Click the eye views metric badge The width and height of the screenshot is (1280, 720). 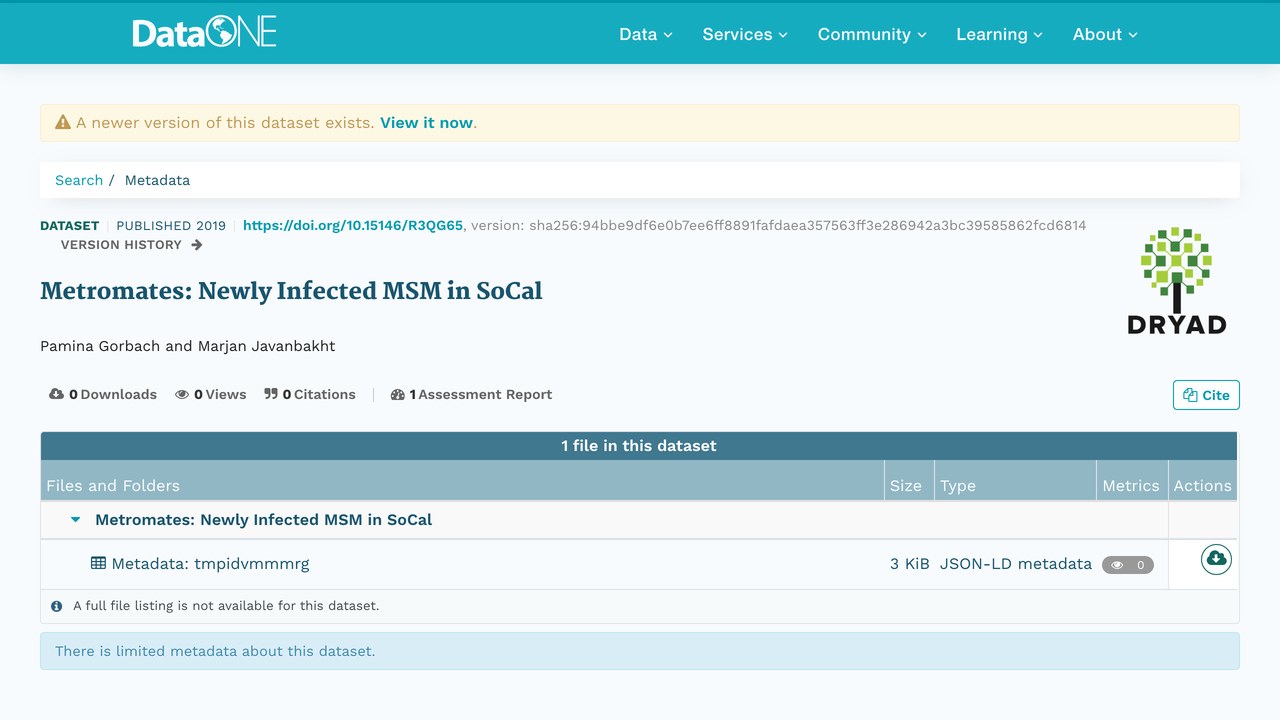1128,565
